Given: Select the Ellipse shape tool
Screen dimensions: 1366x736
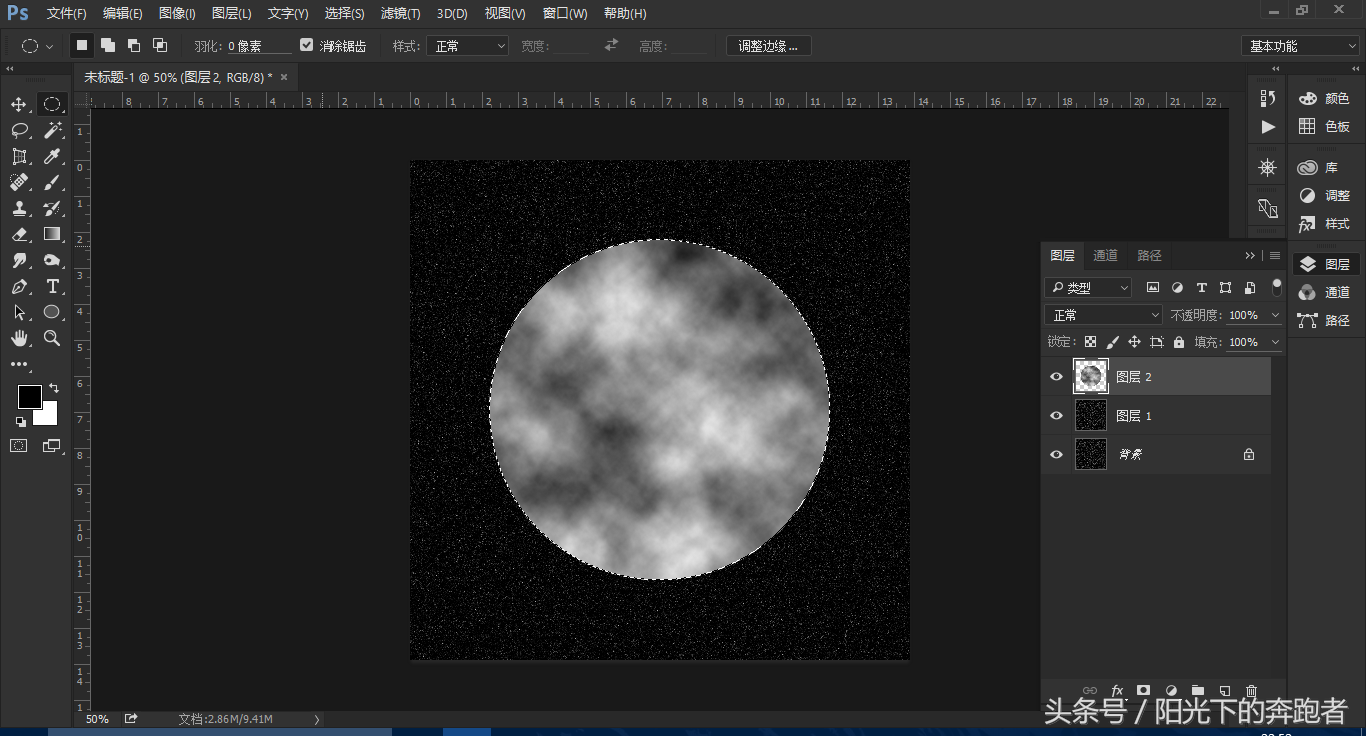Looking at the screenshot, I should click(52, 313).
